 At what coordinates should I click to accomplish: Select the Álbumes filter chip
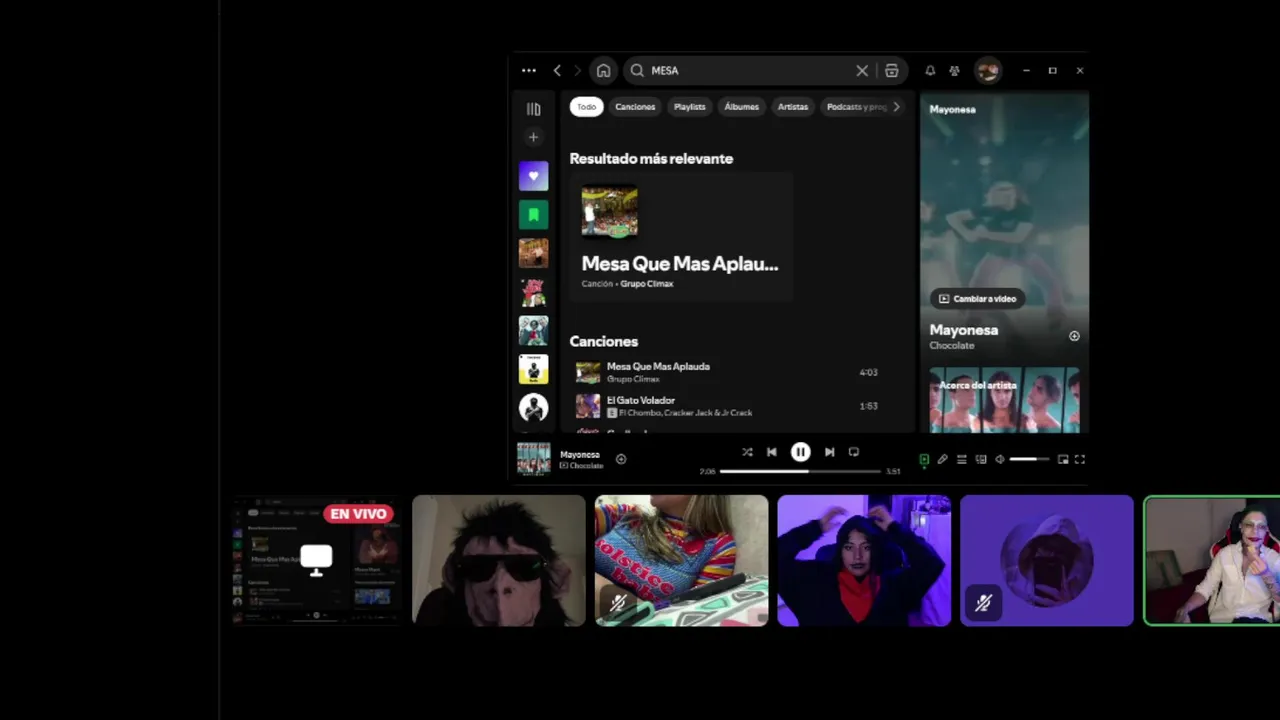(741, 107)
